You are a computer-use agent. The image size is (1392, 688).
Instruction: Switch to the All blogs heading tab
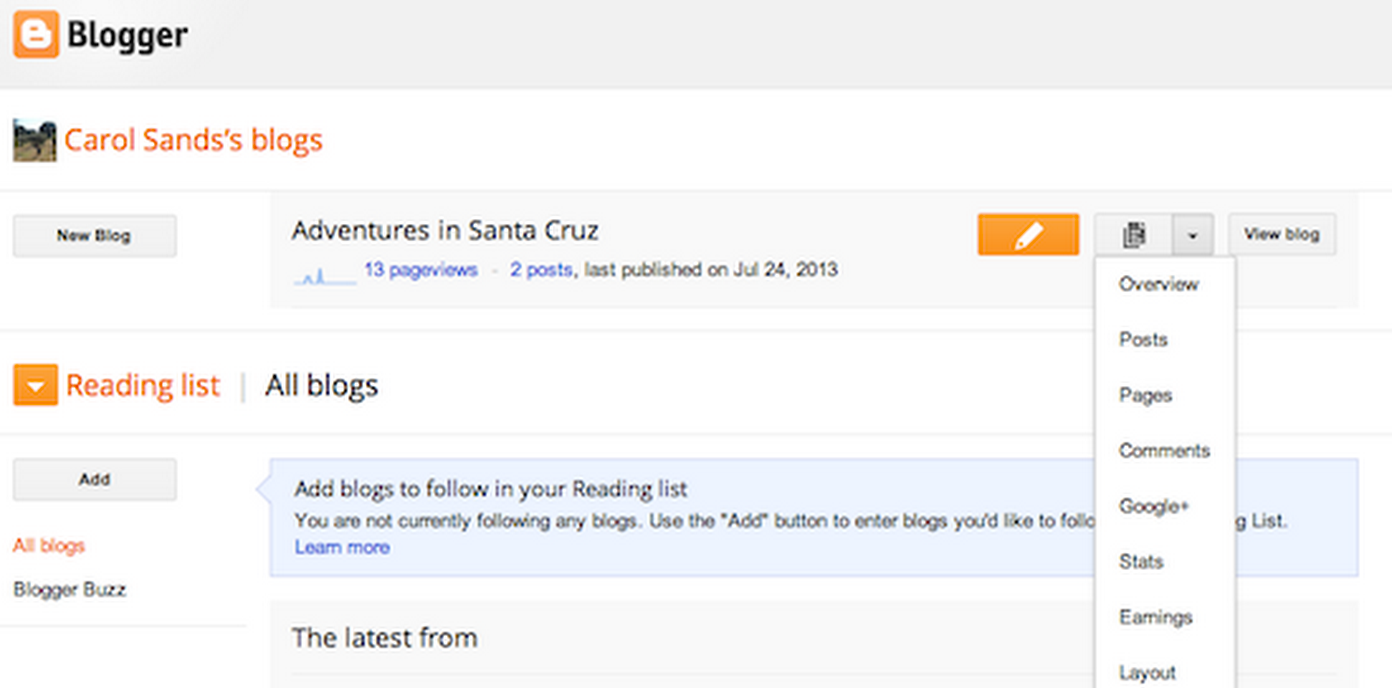321,385
